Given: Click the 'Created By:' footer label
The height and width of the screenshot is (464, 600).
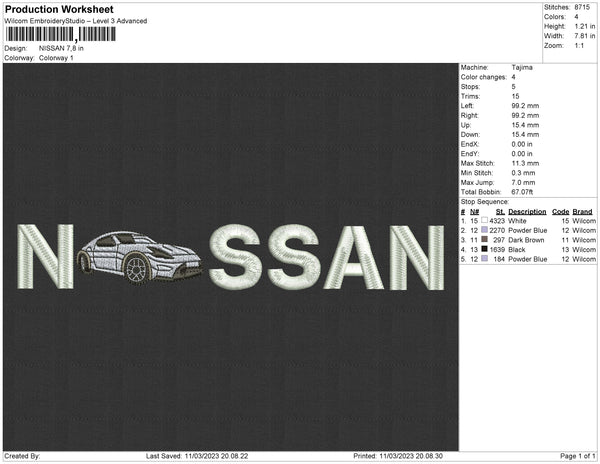Looking at the screenshot, I should (22, 456).
